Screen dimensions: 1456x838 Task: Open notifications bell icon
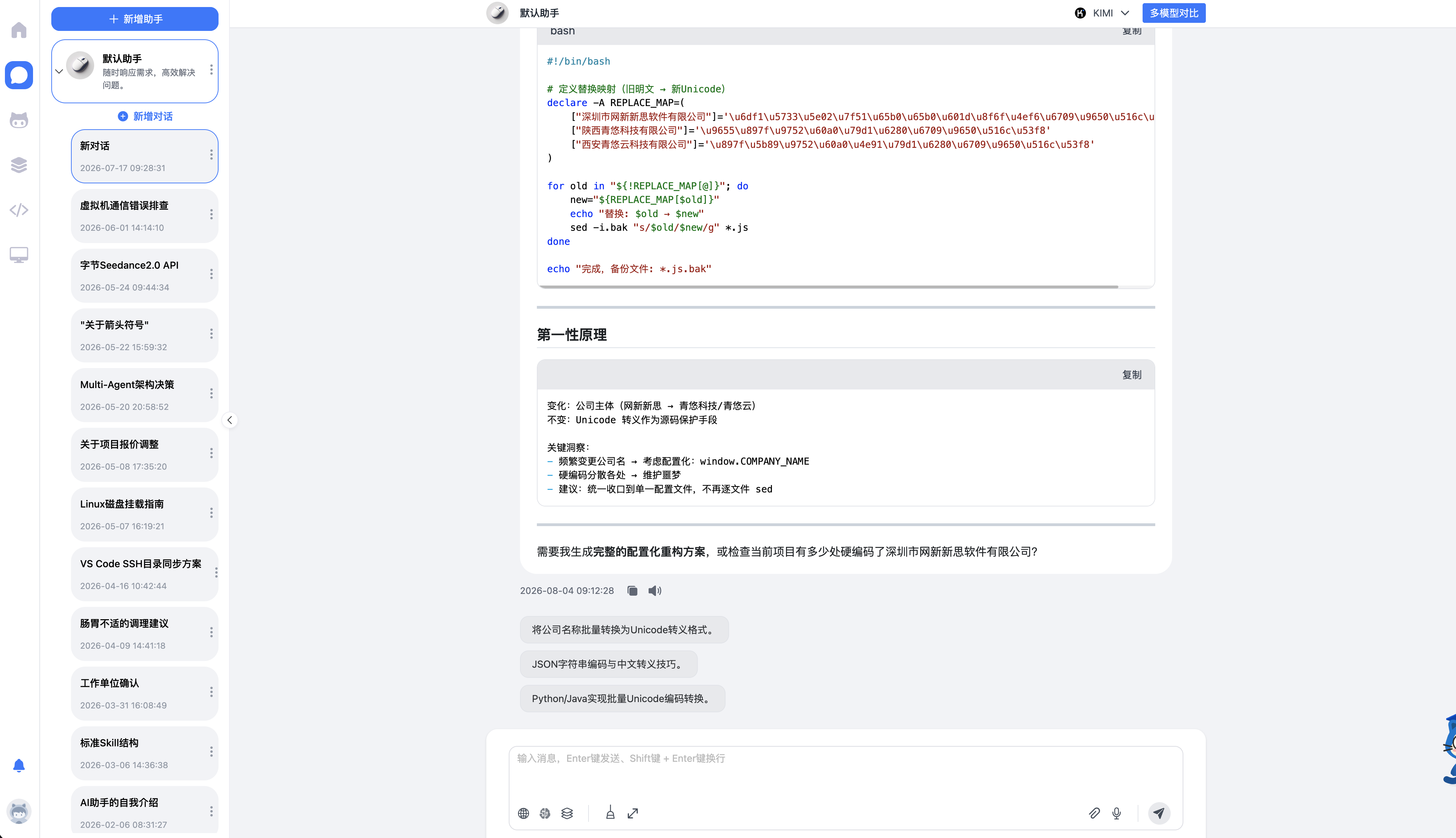(x=19, y=766)
